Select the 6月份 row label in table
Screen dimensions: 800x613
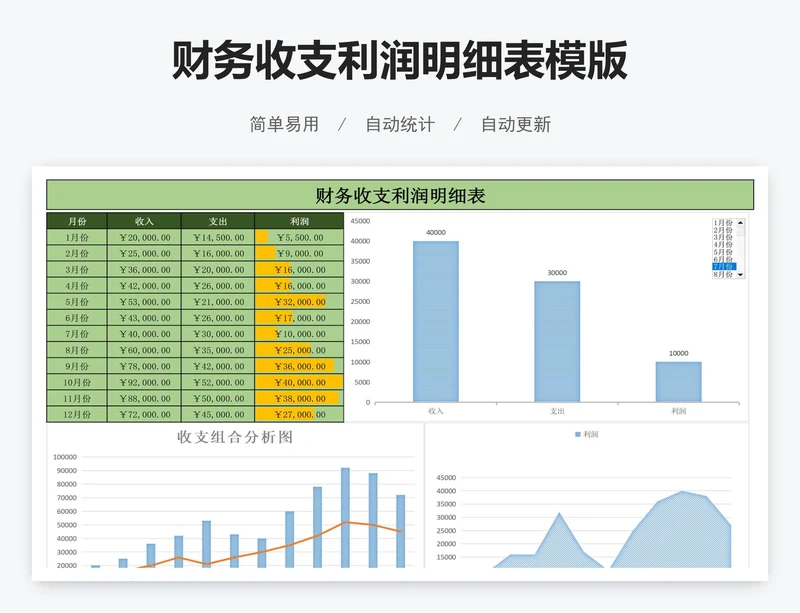click(x=77, y=318)
